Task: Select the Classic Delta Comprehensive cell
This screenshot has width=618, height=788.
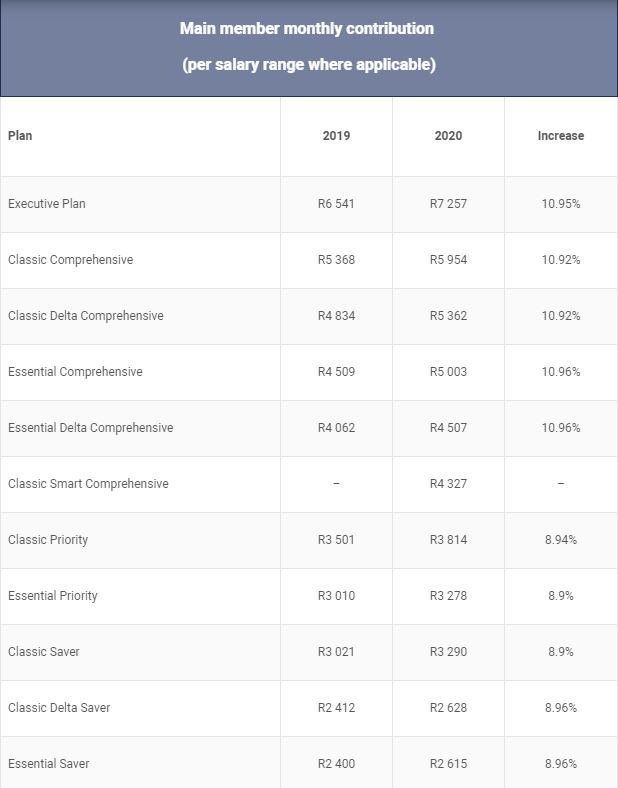Action: click(85, 316)
